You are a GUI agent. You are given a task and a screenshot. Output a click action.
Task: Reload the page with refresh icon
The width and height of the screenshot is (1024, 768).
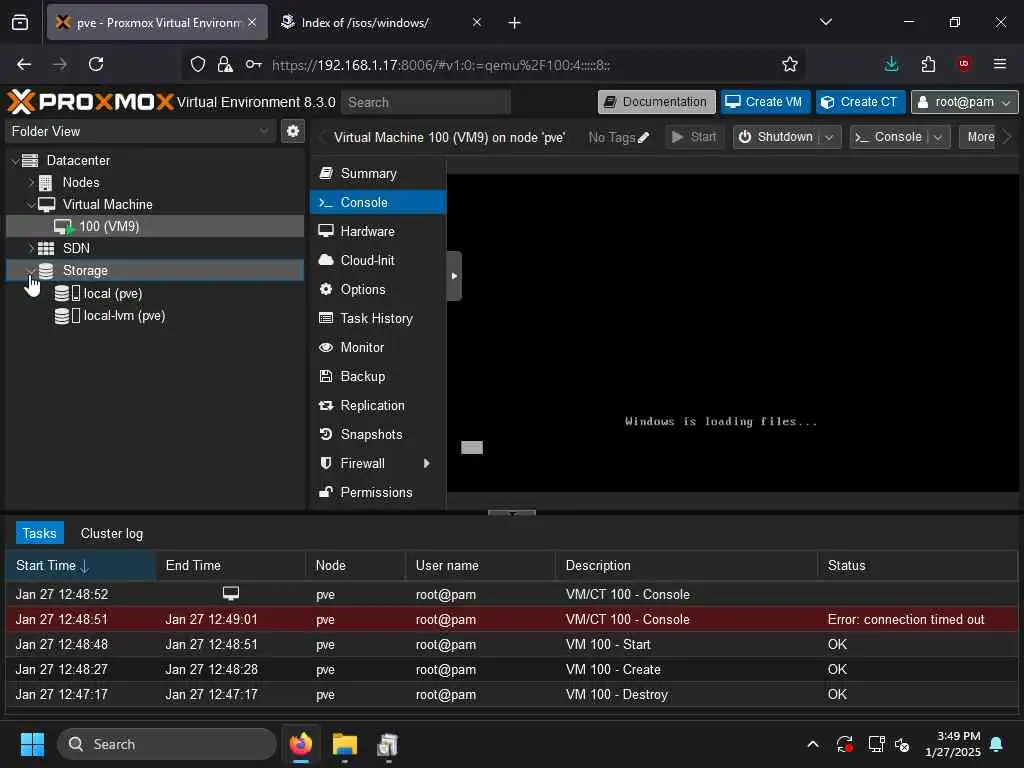pyautogui.click(x=96, y=64)
